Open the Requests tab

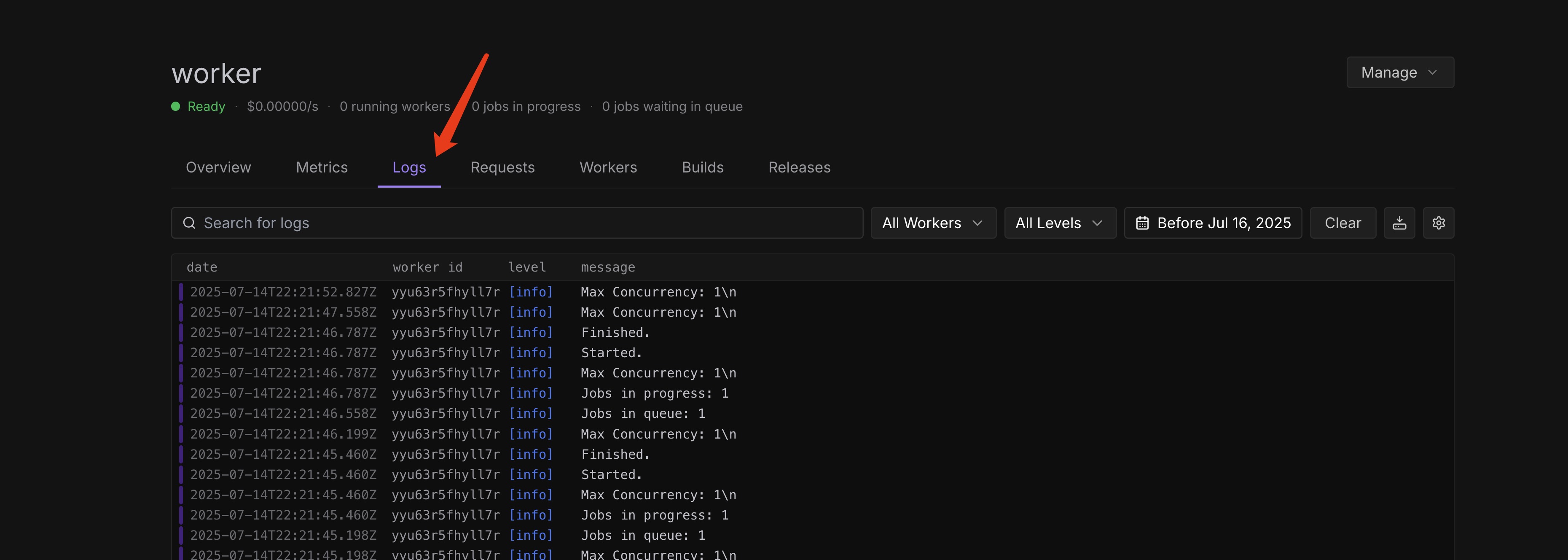[x=502, y=167]
